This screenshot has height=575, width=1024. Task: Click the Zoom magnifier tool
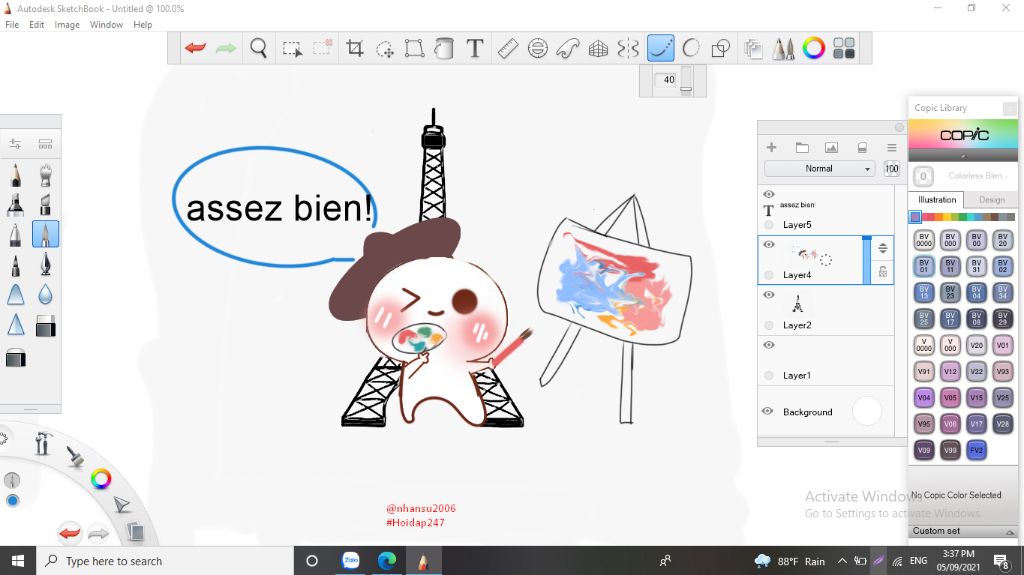pos(258,48)
